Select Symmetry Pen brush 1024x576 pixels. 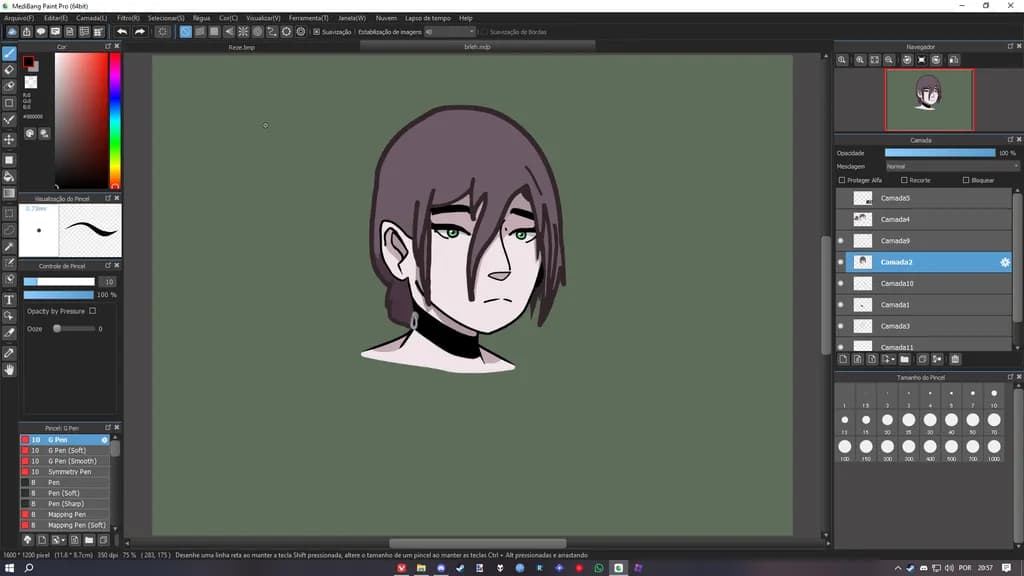pos(65,472)
